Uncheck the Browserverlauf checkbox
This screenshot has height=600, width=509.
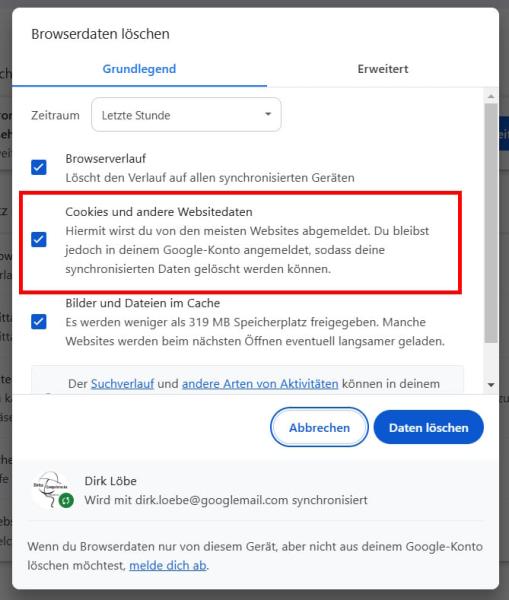[x=39, y=167]
